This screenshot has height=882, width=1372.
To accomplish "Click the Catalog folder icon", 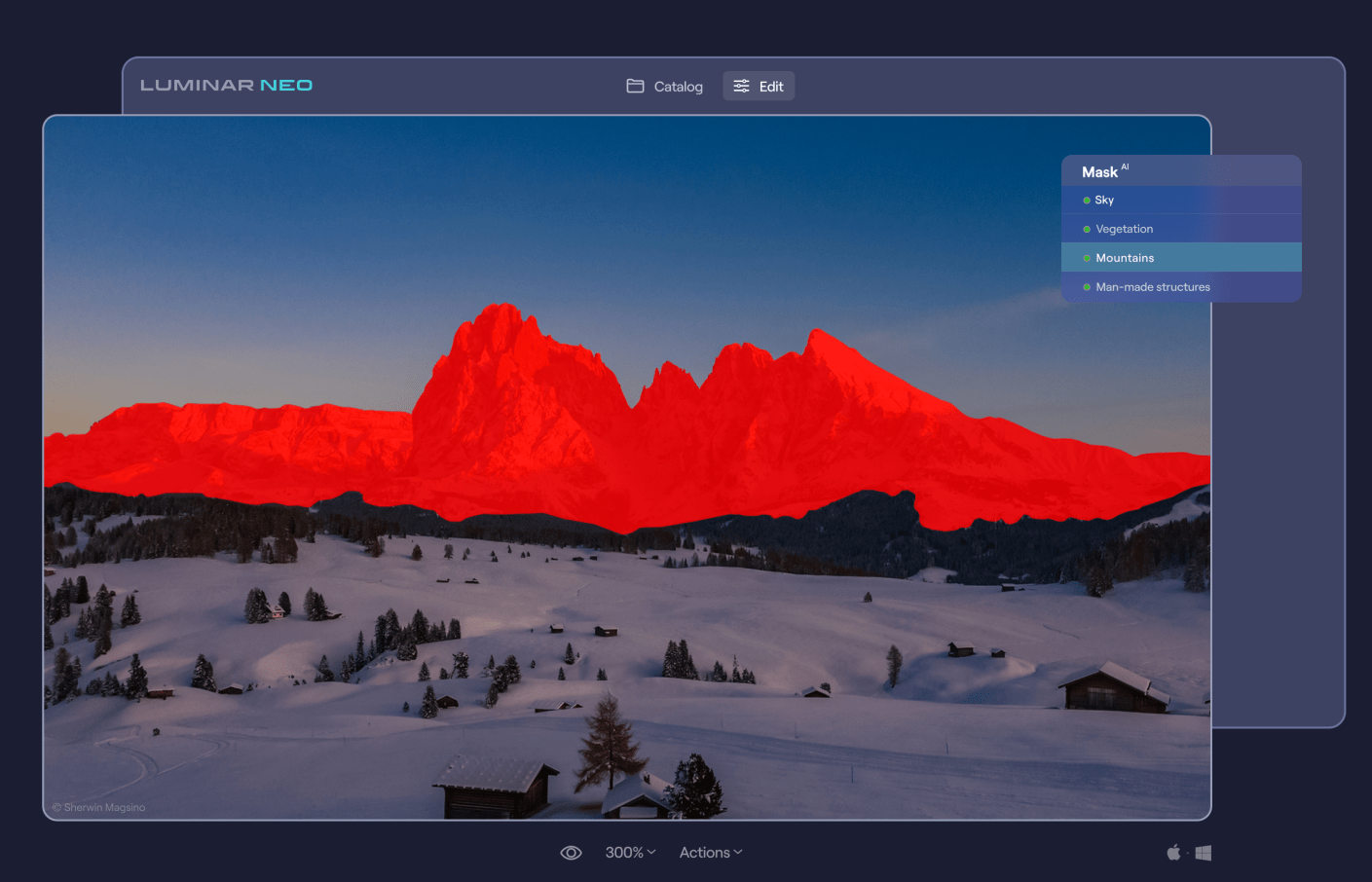I will pos(635,86).
